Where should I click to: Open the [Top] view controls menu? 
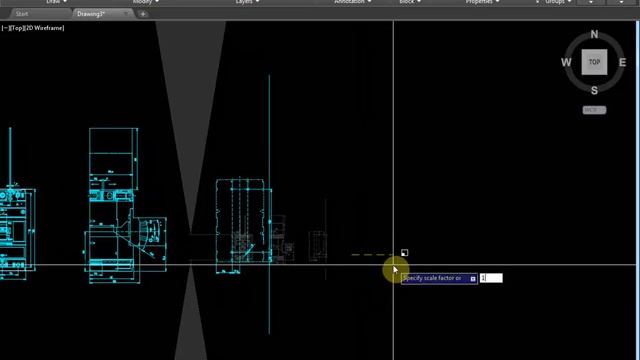pos(16,28)
